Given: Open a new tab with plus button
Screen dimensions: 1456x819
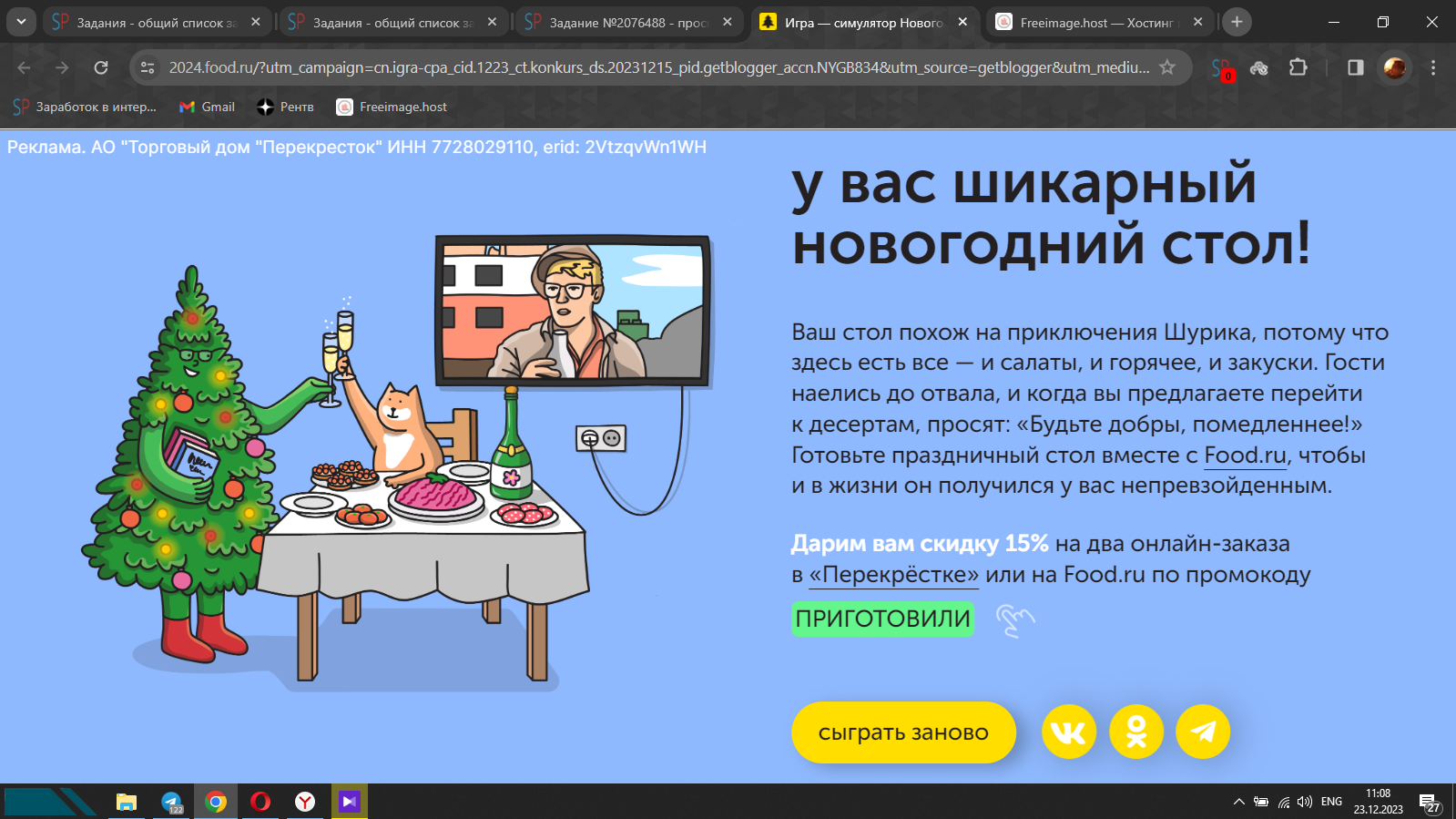Looking at the screenshot, I should (x=1237, y=22).
